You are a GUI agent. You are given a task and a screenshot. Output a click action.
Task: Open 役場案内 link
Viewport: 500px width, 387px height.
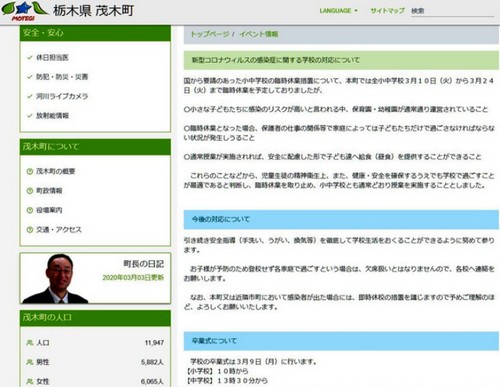(49, 210)
